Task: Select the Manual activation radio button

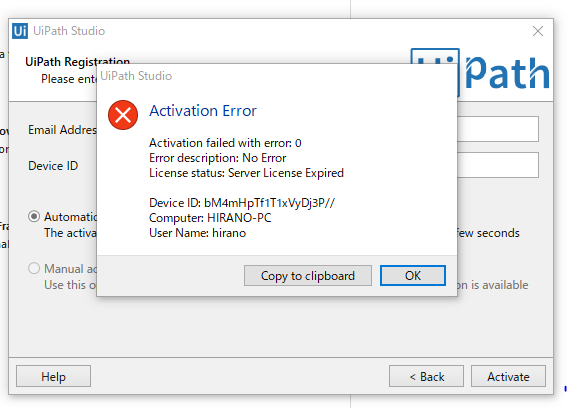Action: click(34, 268)
